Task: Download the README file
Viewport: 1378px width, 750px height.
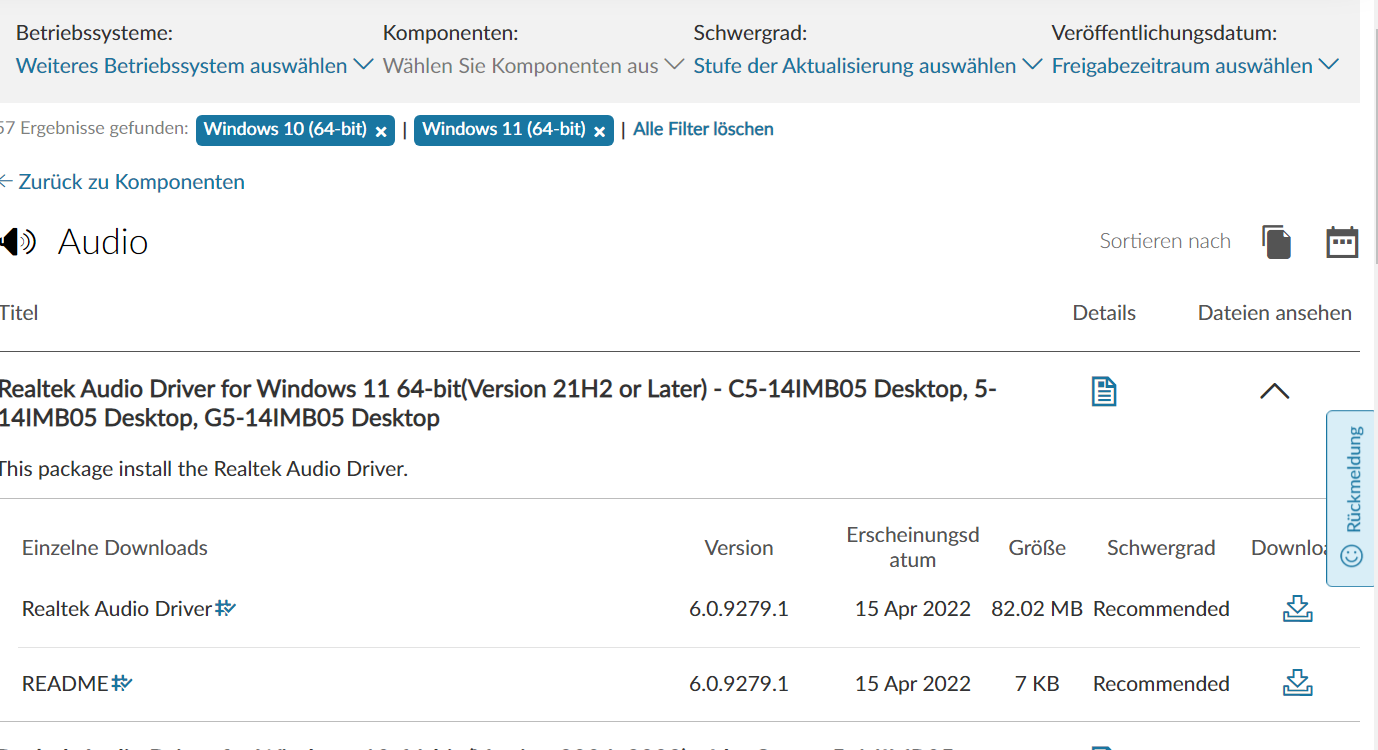Action: point(1297,682)
